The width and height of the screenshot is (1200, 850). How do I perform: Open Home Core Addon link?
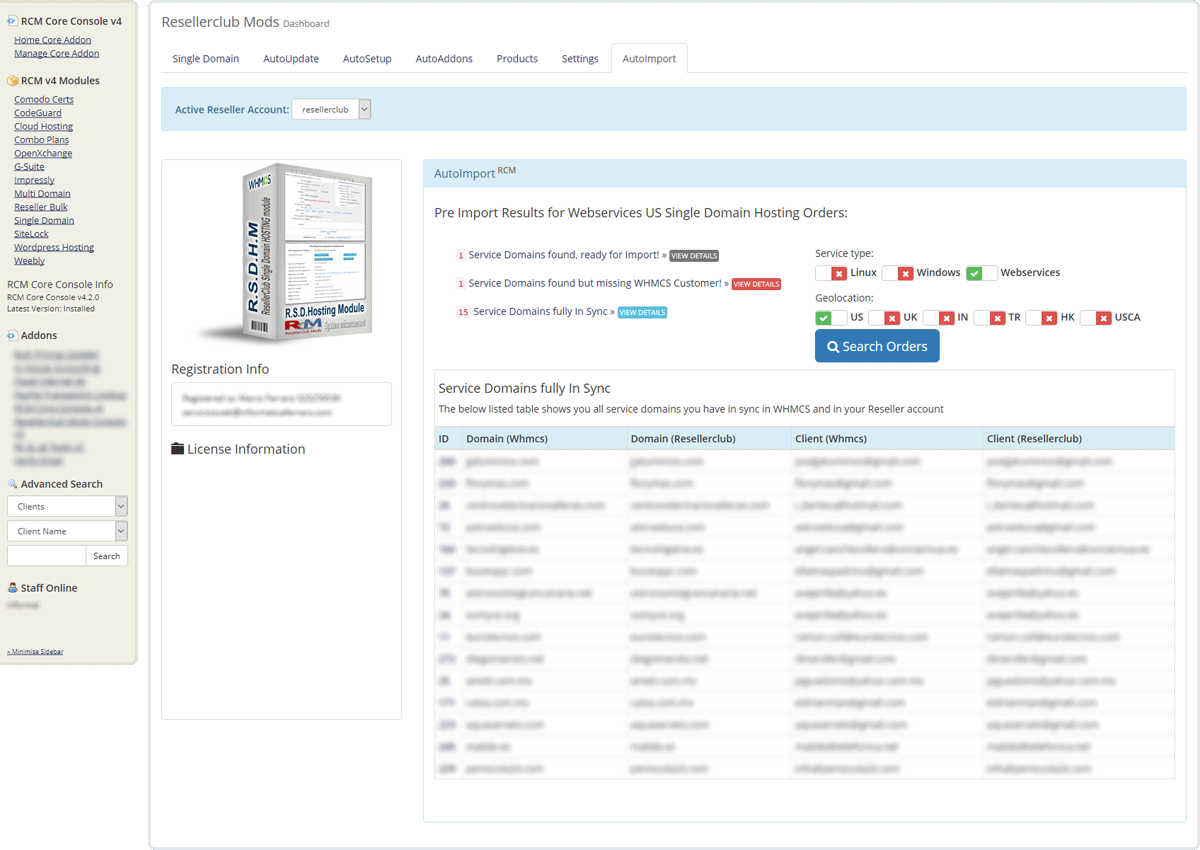52,40
